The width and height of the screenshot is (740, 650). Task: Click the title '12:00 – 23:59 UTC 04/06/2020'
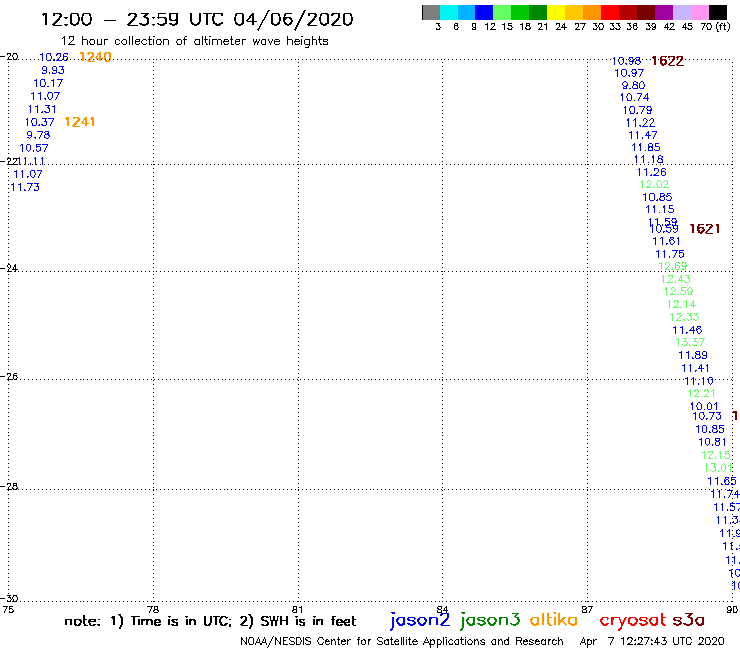click(x=197, y=20)
